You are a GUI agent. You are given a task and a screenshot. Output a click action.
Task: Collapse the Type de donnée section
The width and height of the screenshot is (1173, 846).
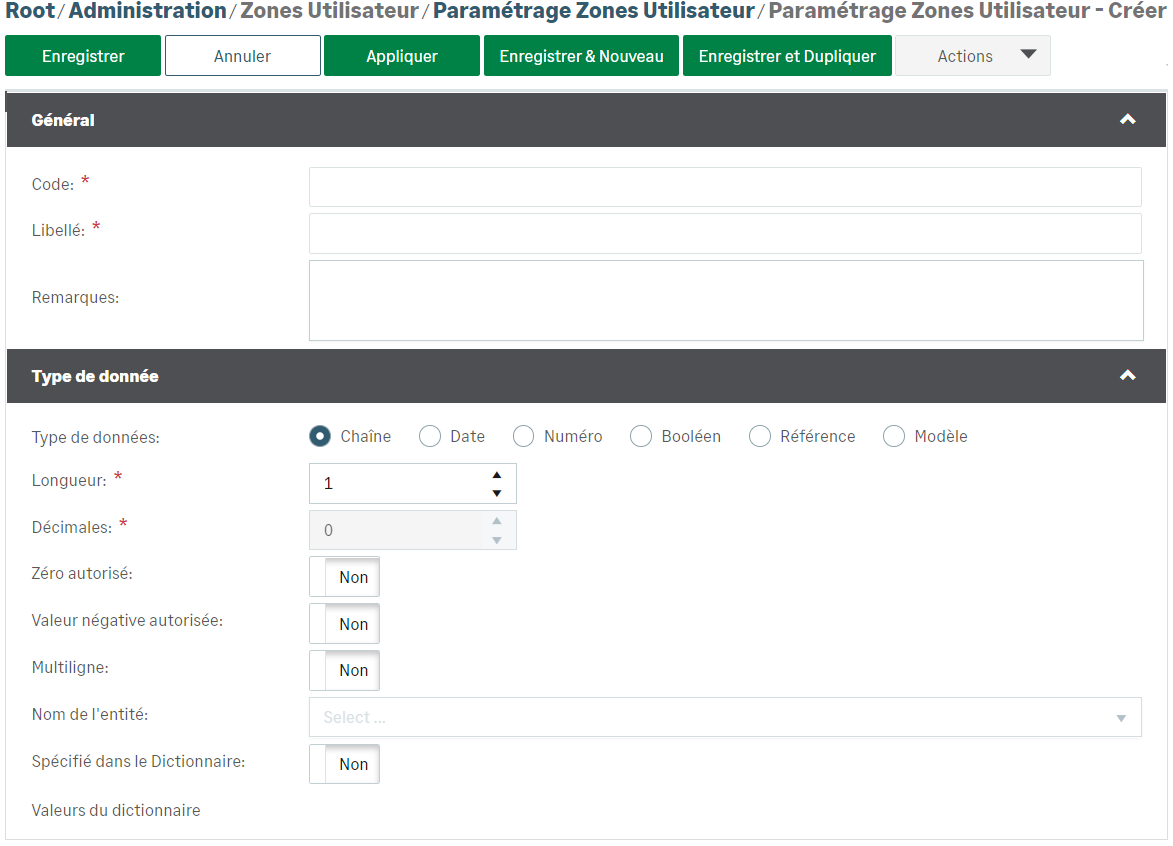[1127, 376]
